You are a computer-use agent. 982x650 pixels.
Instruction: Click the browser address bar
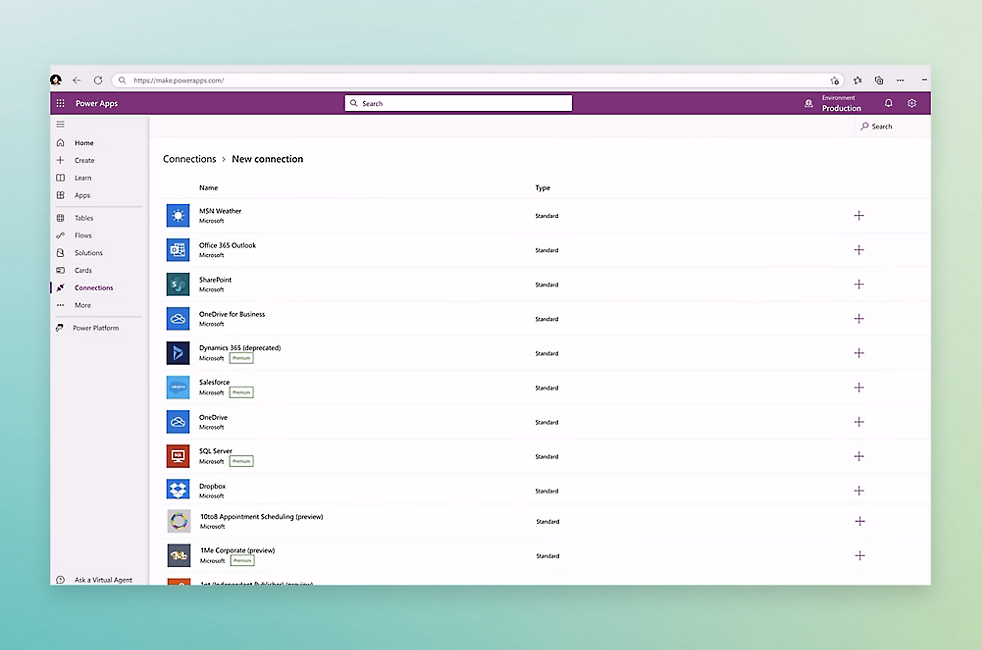tap(477, 80)
